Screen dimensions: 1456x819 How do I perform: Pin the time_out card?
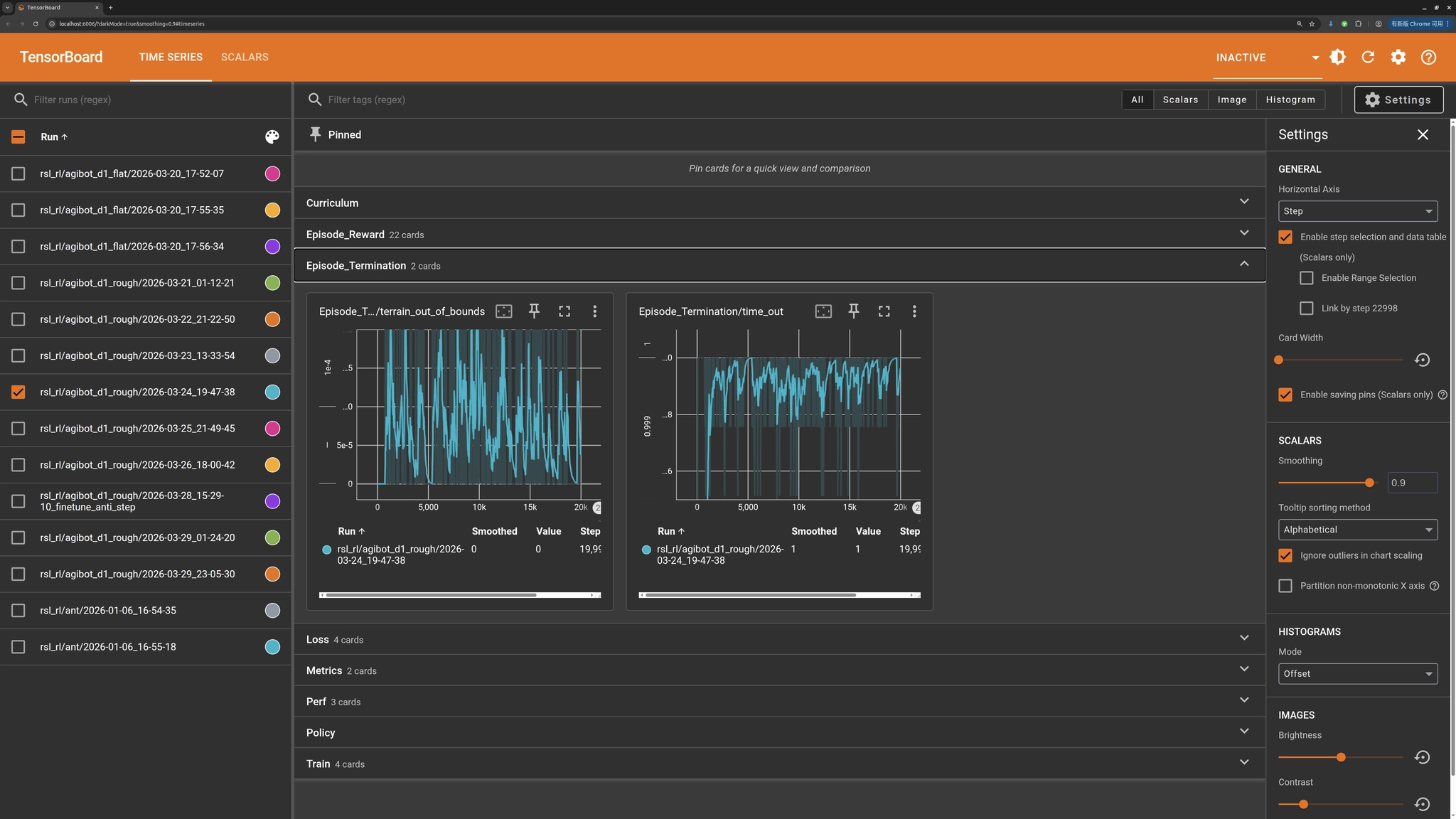(854, 311)
